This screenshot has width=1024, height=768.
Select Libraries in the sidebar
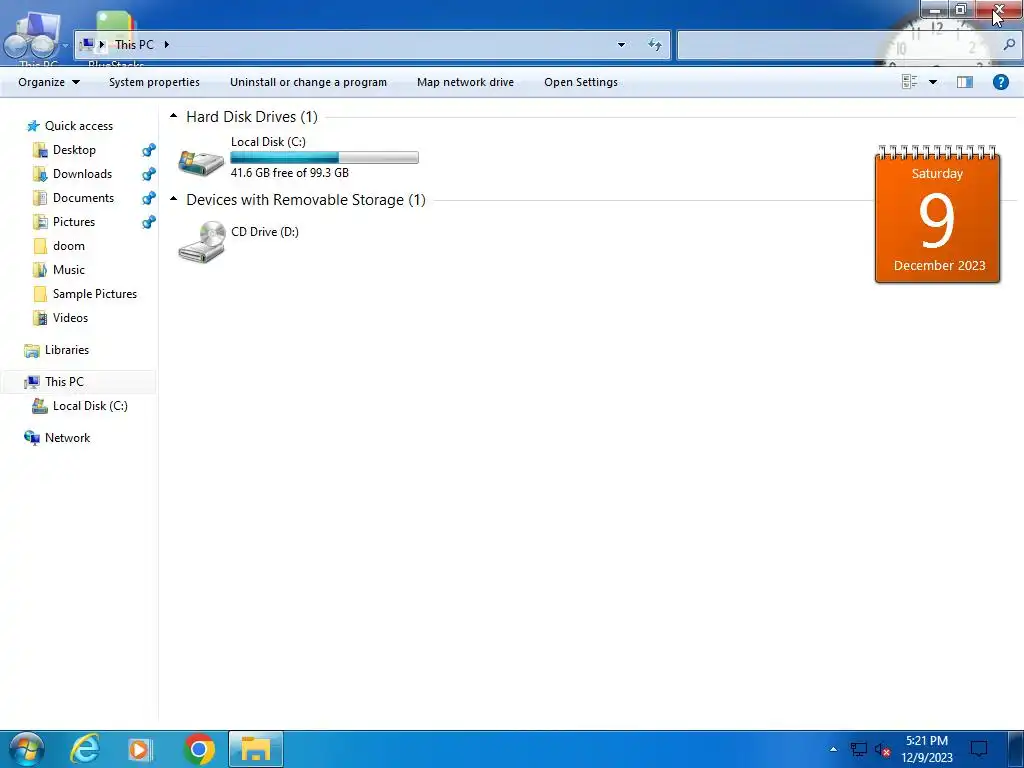pyautogui.click(x=67, y=350)
